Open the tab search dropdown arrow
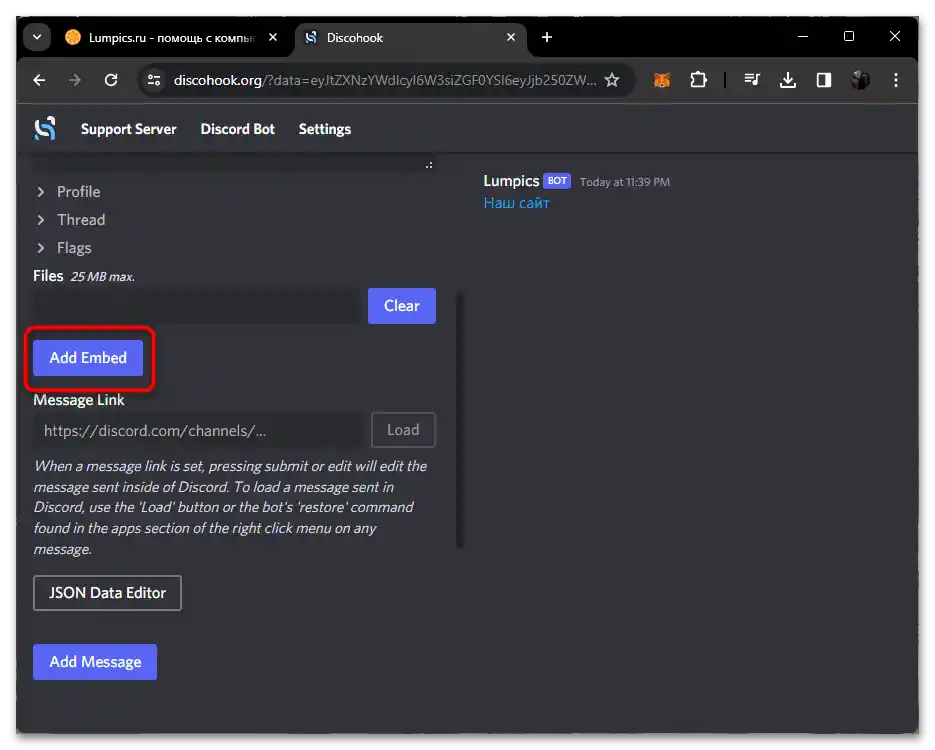Screen dimensions: 935x750 37,37
